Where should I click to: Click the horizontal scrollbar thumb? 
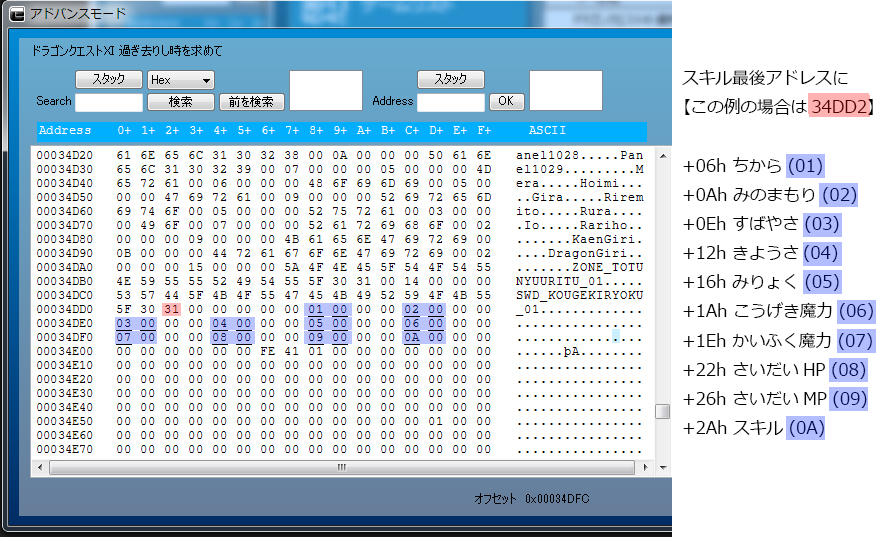[342, 468]
